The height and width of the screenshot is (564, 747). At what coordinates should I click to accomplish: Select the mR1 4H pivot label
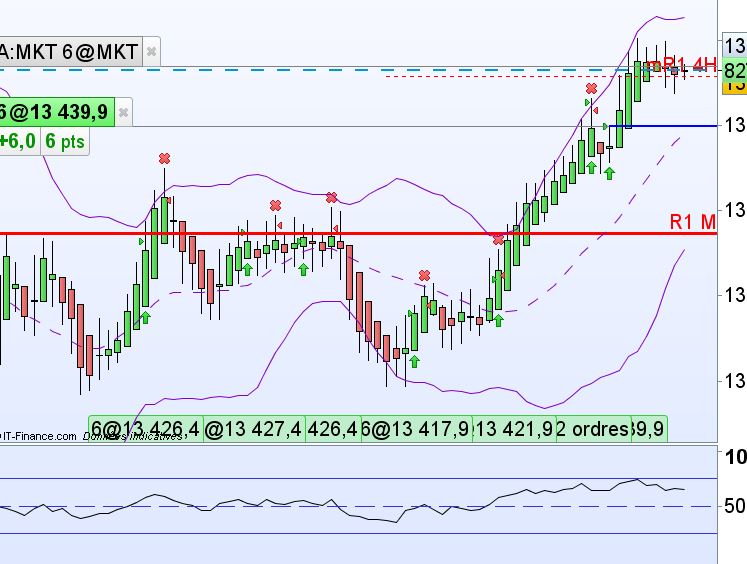tap(681, 64)
